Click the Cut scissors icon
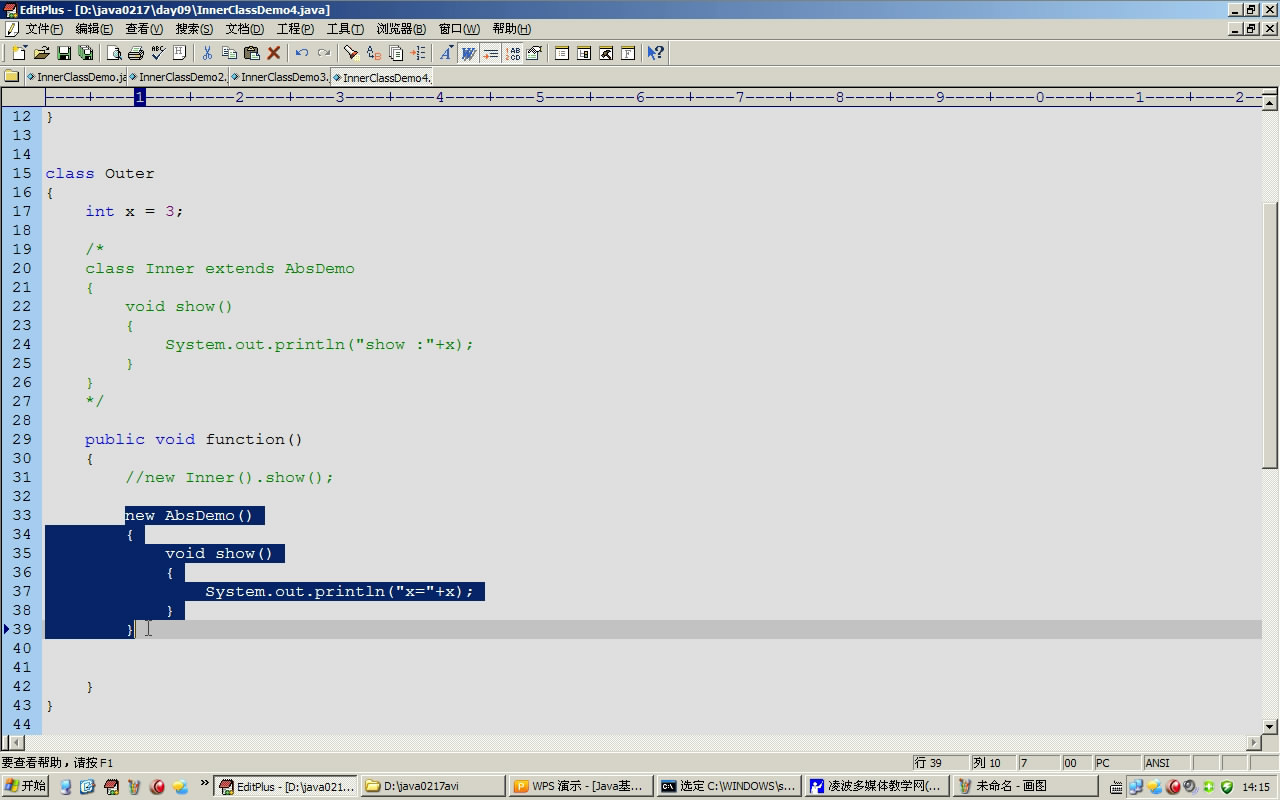The height and width of the screenshot is (800, 1280). tap(207, 53)
